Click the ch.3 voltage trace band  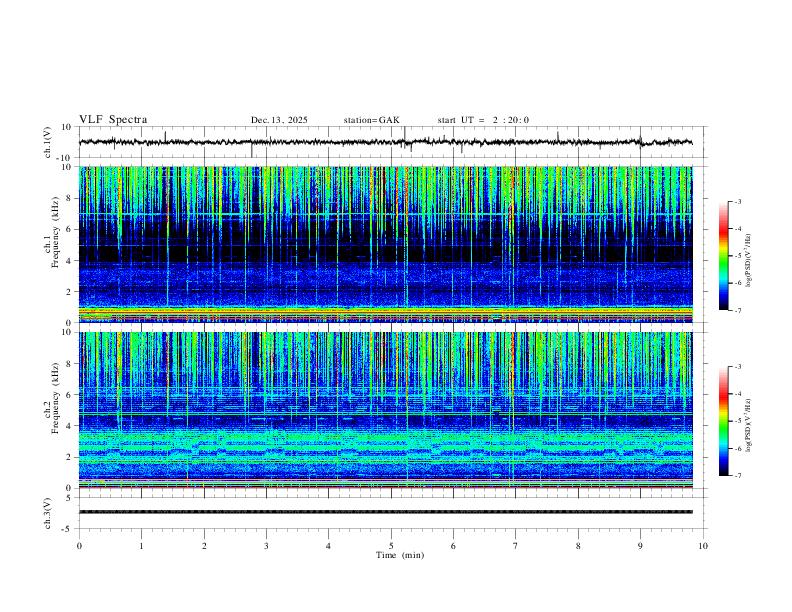click(385, 512)
